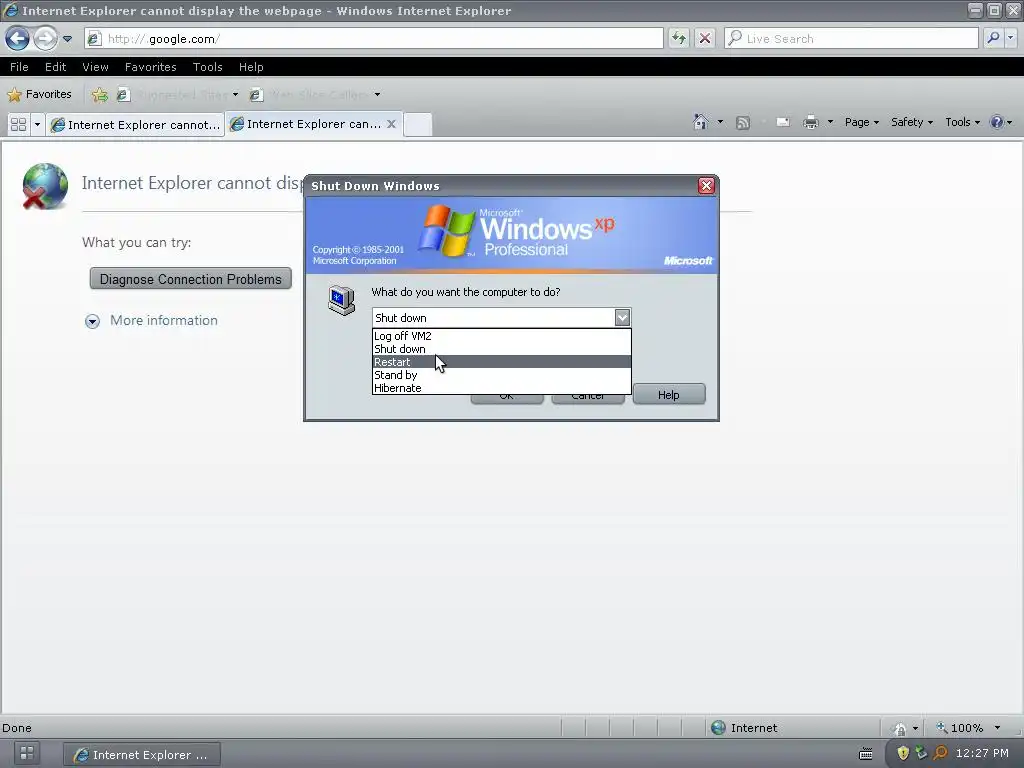
Task: Open the View menu
Action: [x=95, y=67]
